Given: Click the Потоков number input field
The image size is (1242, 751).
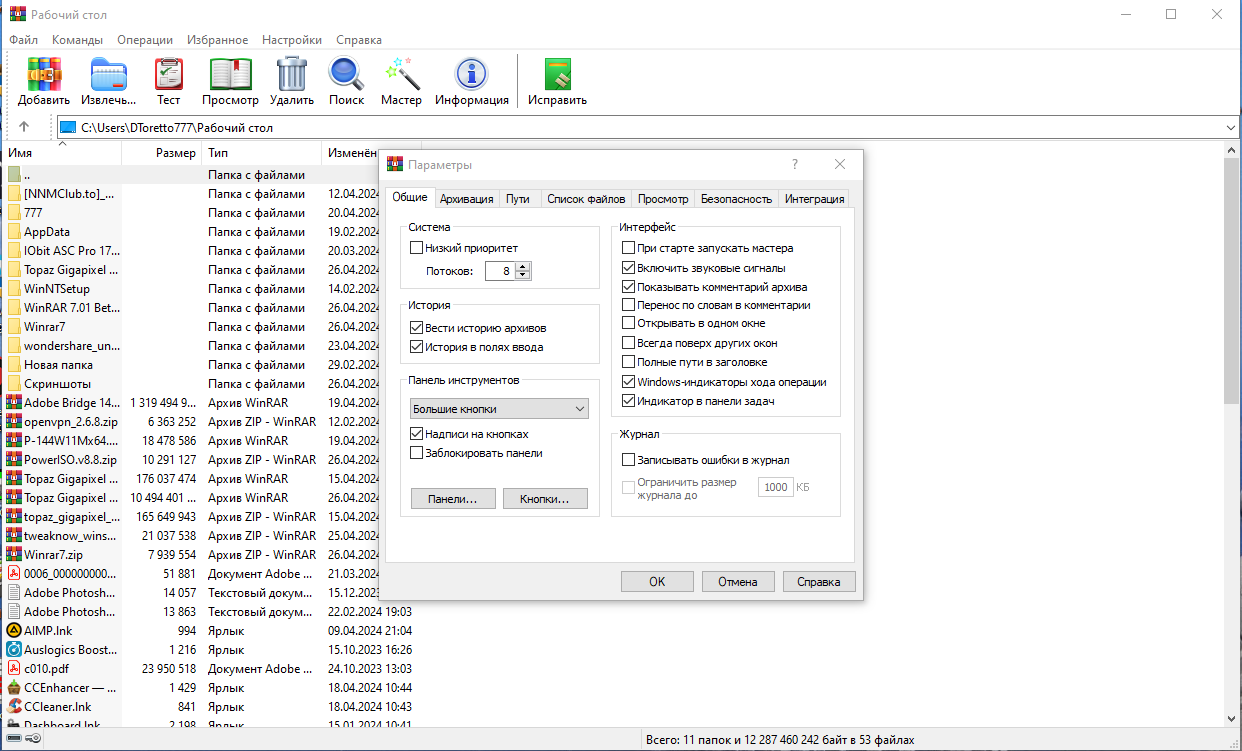Looking at the screenshot, I should (x=500, y=271).
